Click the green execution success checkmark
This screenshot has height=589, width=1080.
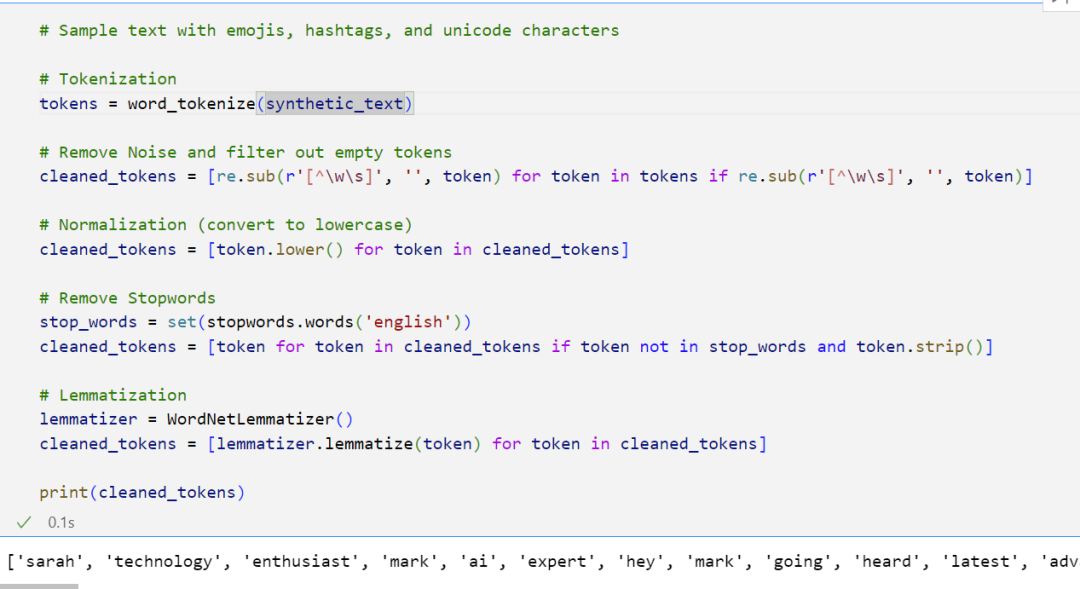pos(24,522)
